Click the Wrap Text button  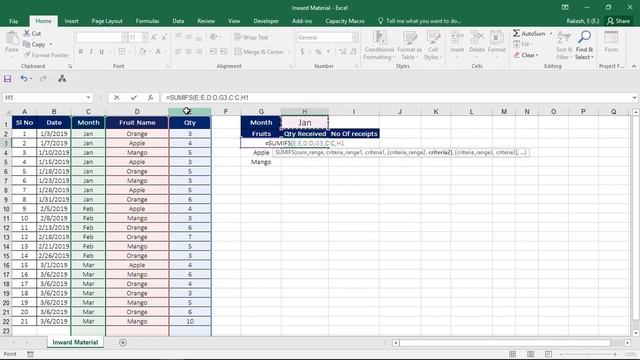(251, 37)
